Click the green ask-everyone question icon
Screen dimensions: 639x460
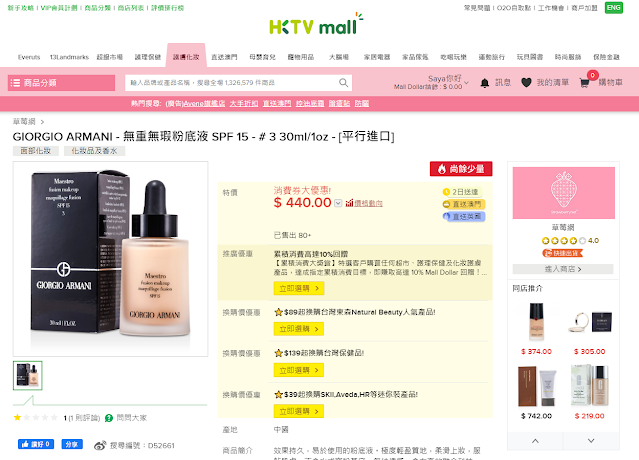click(x=109, y=418)
